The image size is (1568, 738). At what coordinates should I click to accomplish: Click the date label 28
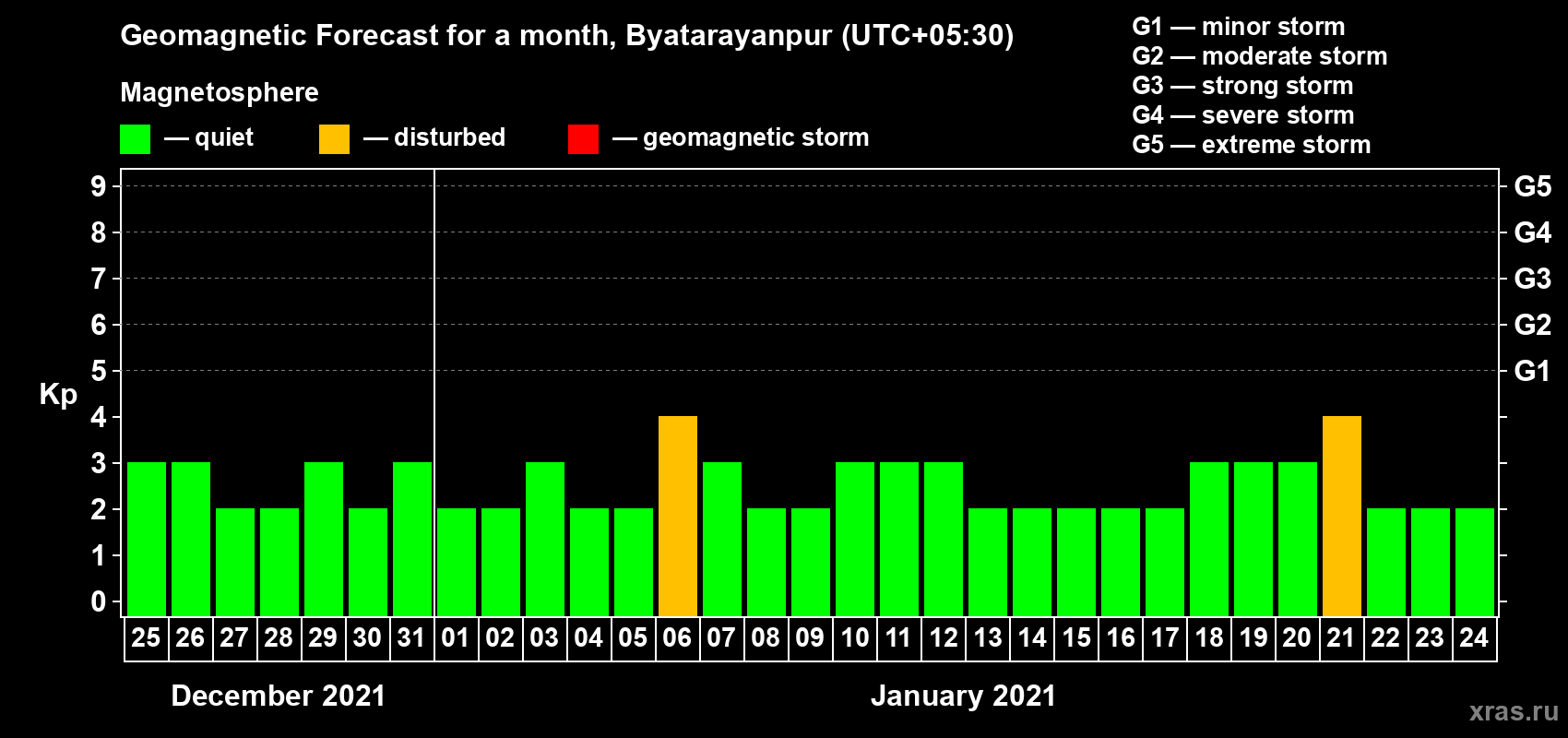coord(279,638)
